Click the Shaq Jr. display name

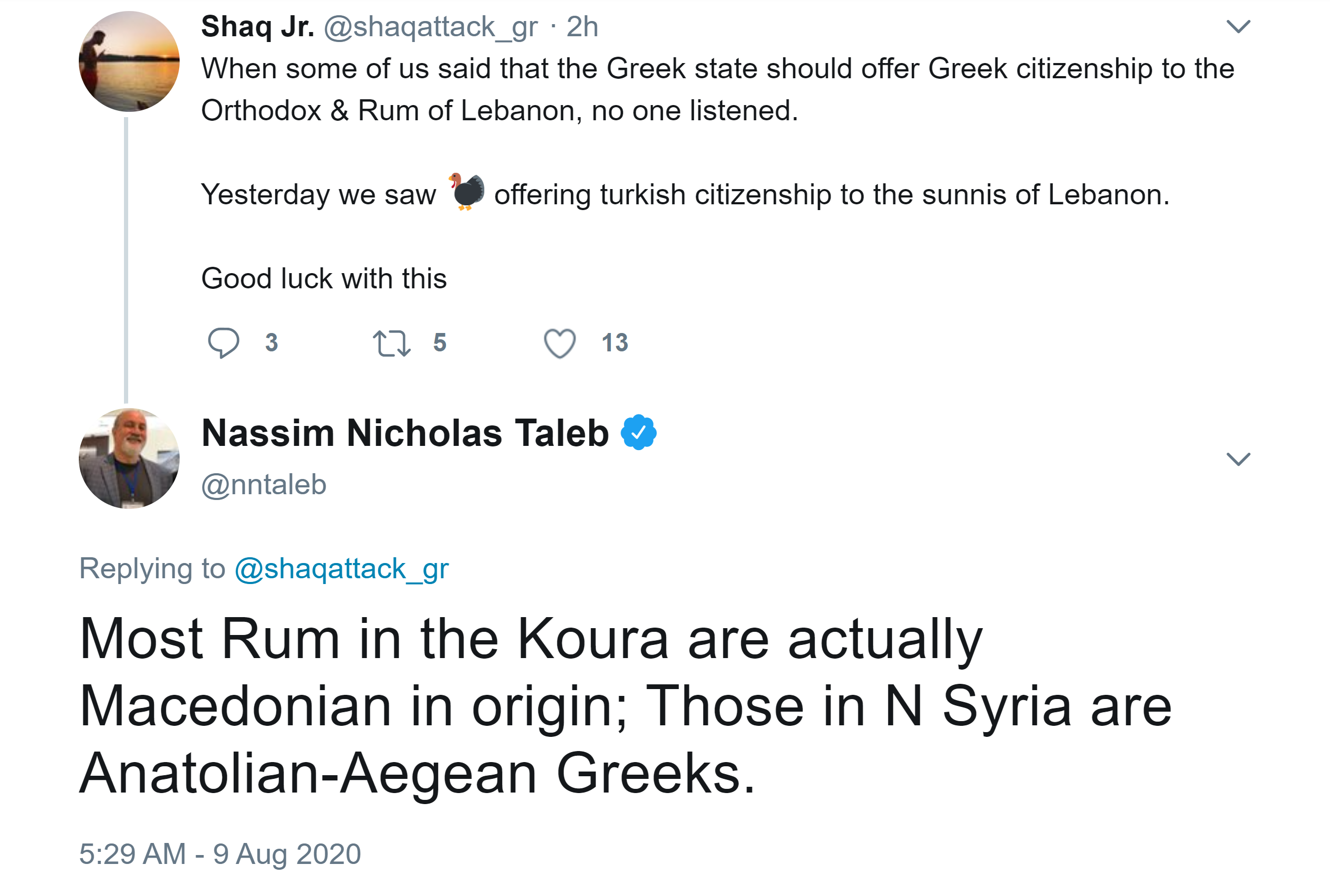(258, 26)
